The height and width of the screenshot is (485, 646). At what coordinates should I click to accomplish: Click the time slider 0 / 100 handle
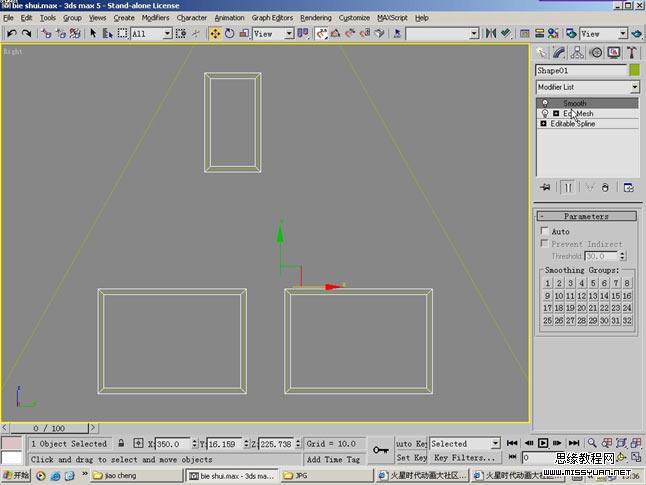pos(49,428)
